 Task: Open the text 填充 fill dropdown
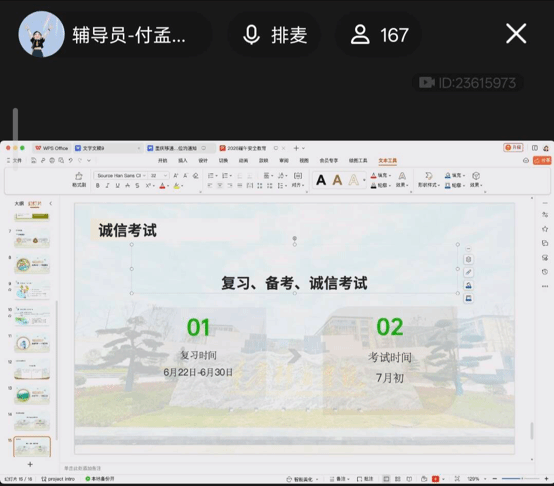tap(381, 175)
